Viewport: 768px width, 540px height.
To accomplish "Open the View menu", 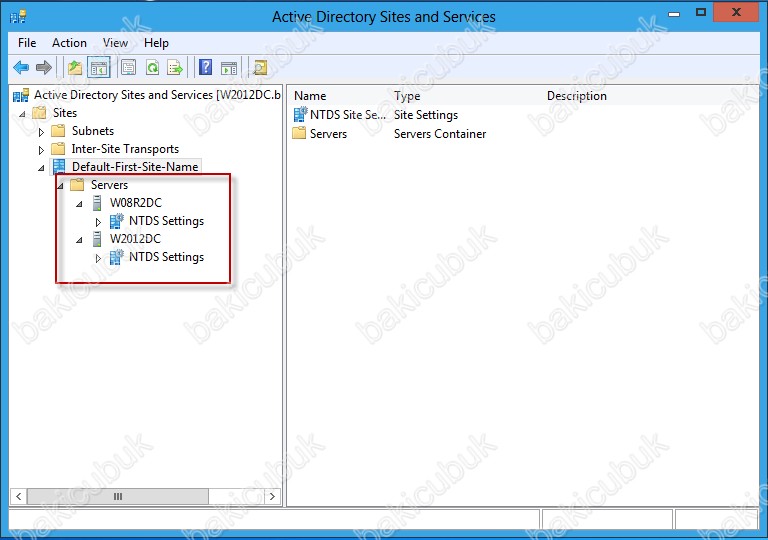I will (115, 43).
